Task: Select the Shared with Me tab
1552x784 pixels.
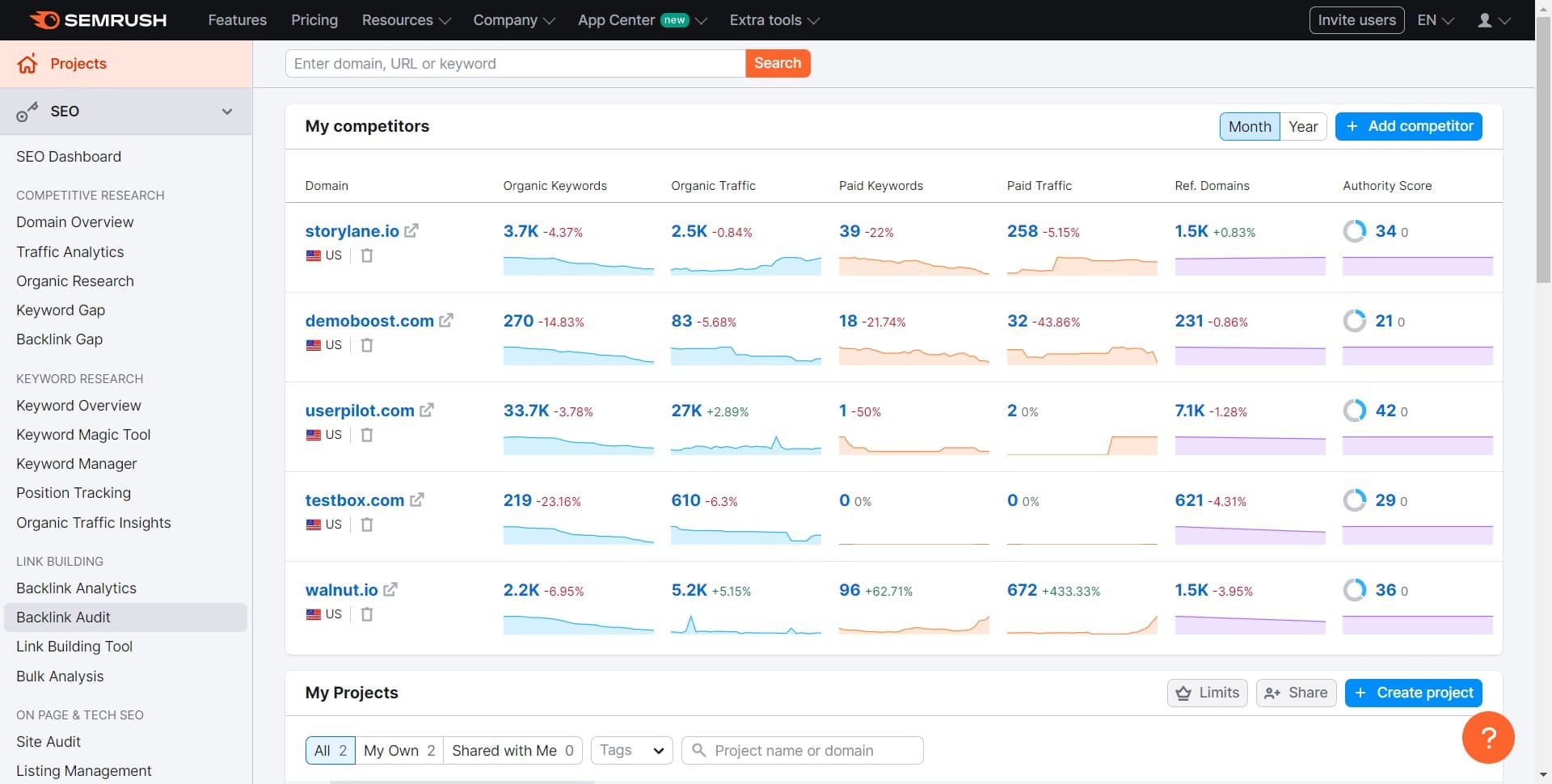Action: tap(512, 750)
